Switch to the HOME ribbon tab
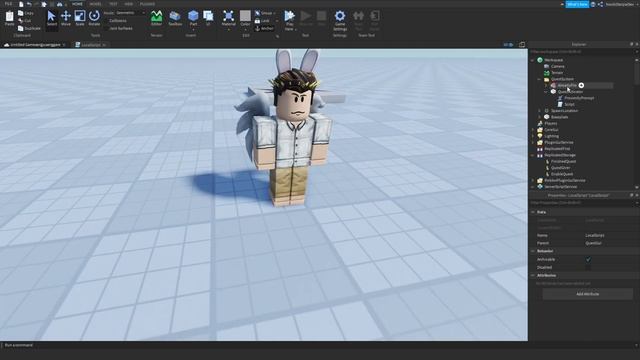640x360 pixels. point(77,4)
